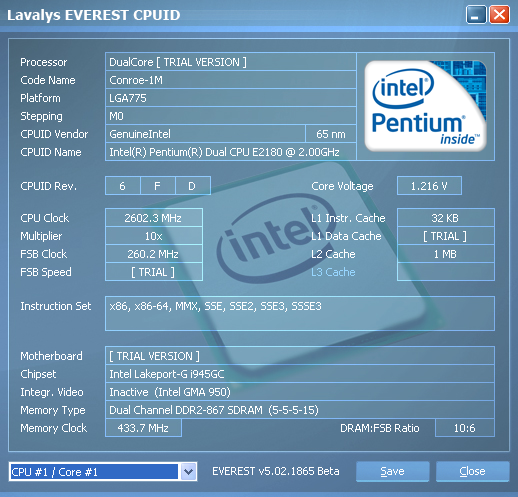Click the Processor field 'DualCore [ TRIAL VERSION ]'
This screenshot has height=497, width=518.
tap(231, 62)
